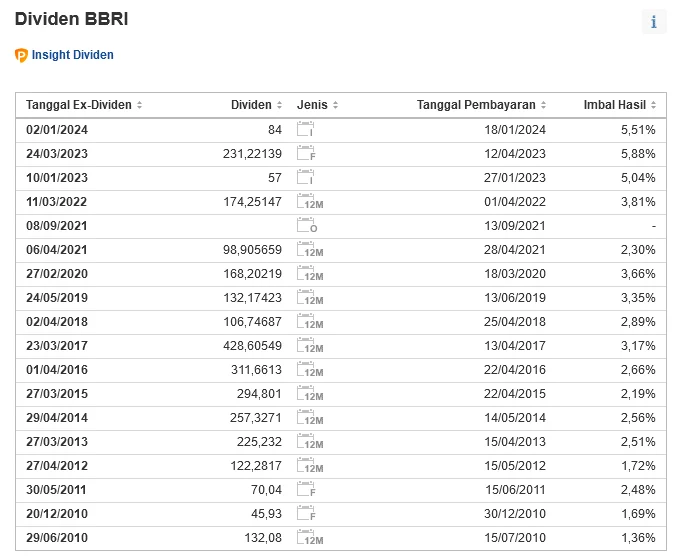The width and height of the screenshot is (681, 559).
Task: Click the Dividen BBRI heading
Action: 71,19
